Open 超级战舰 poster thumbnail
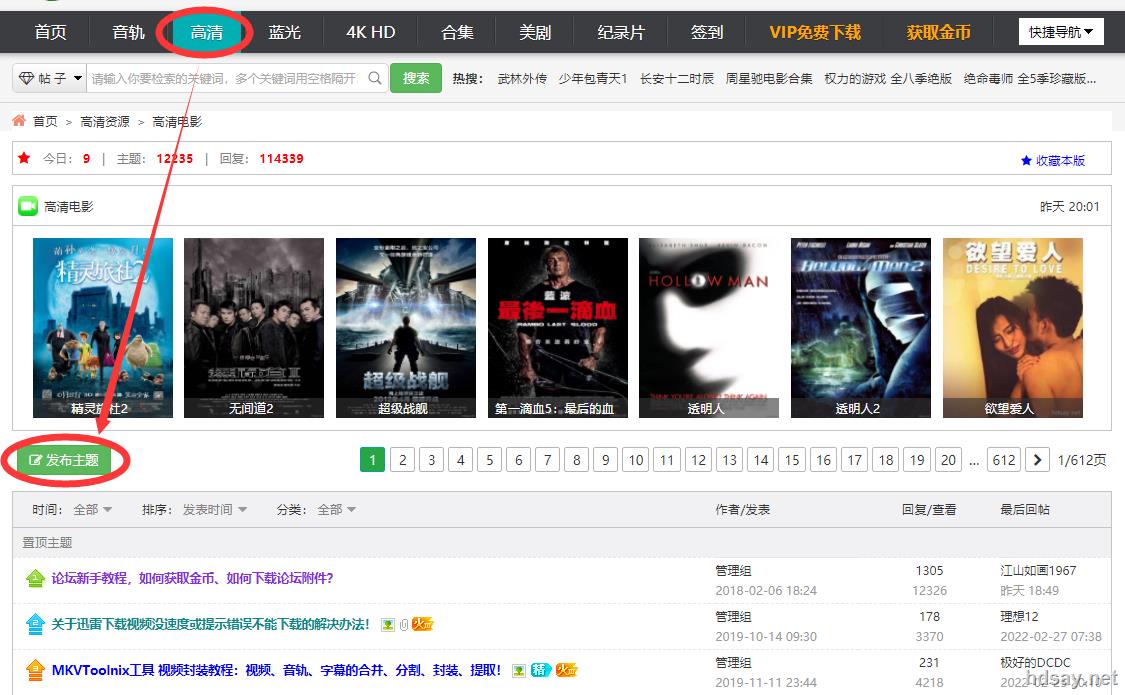 pyautogui.click(x=406, y=328)
